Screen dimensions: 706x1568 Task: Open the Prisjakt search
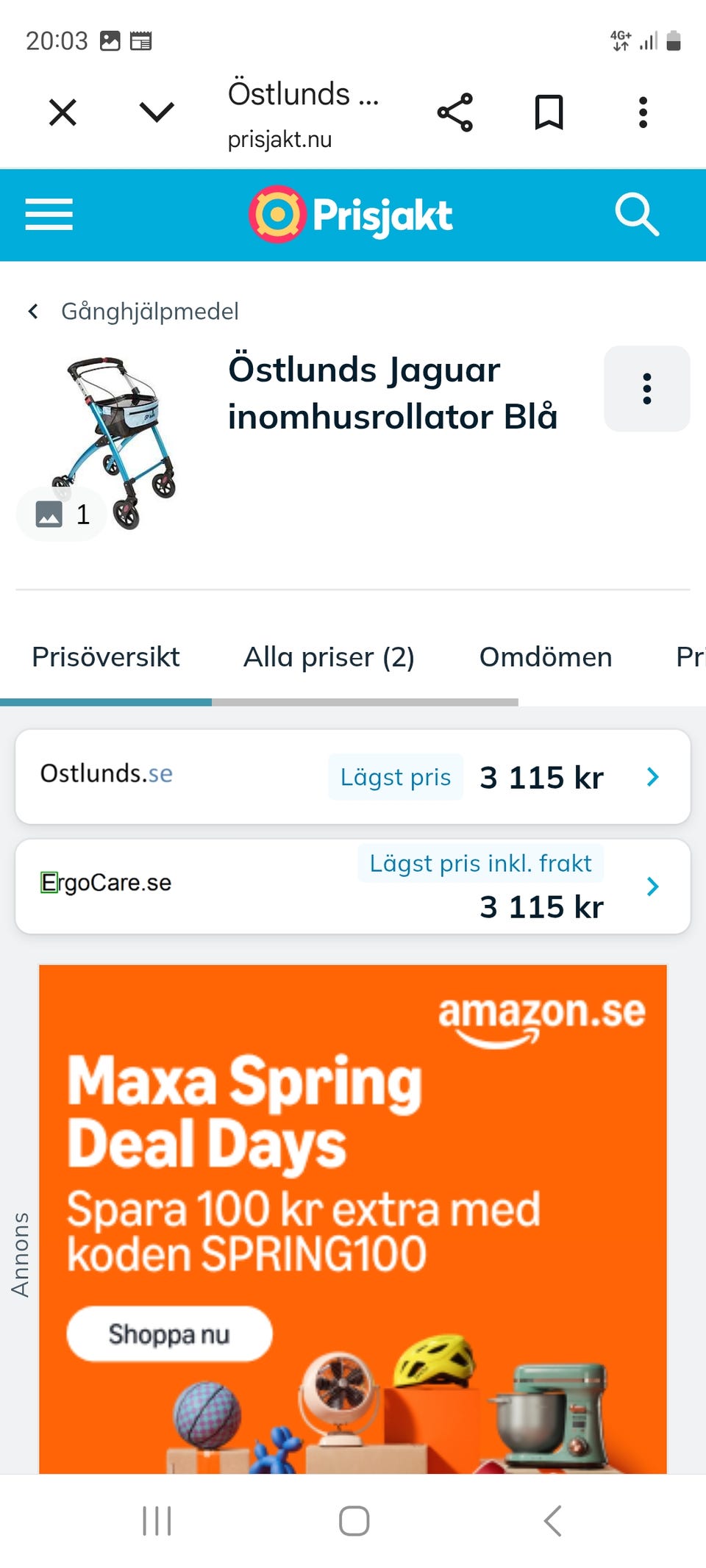click(x=637, y=215)
